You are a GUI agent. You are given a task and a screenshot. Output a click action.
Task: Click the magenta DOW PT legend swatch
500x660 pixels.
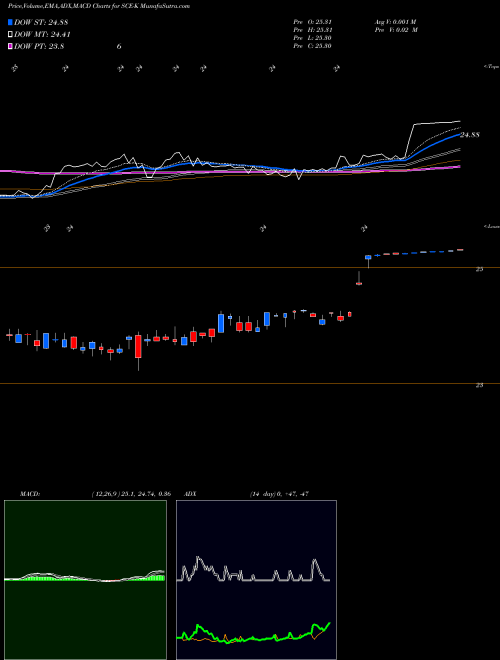[x=10, y=47]
